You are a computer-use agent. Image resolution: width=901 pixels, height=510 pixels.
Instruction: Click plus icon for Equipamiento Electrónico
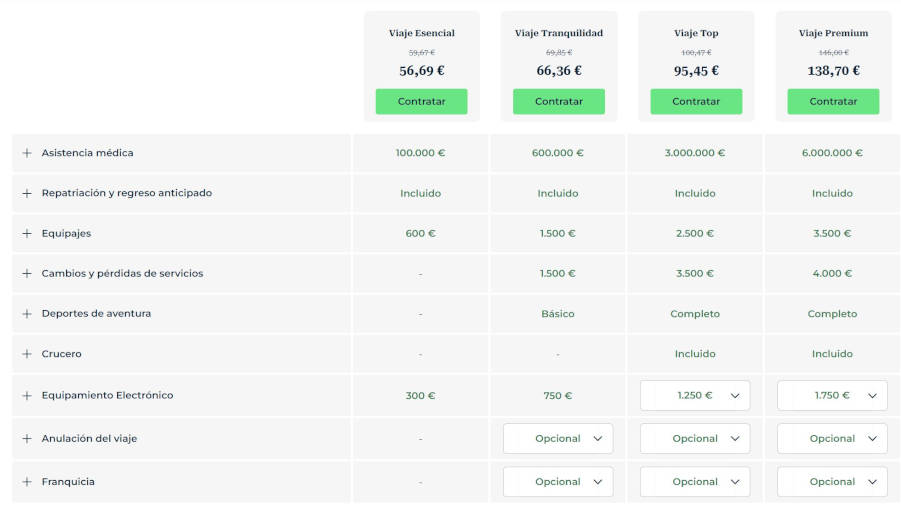click(x=27, y=395)
